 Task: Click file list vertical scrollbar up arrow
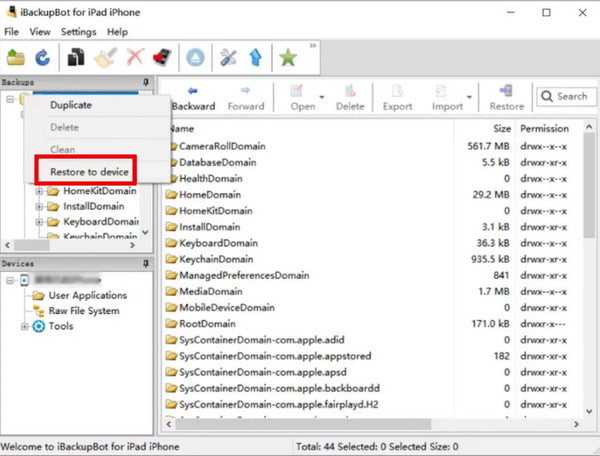pos(589,127)
